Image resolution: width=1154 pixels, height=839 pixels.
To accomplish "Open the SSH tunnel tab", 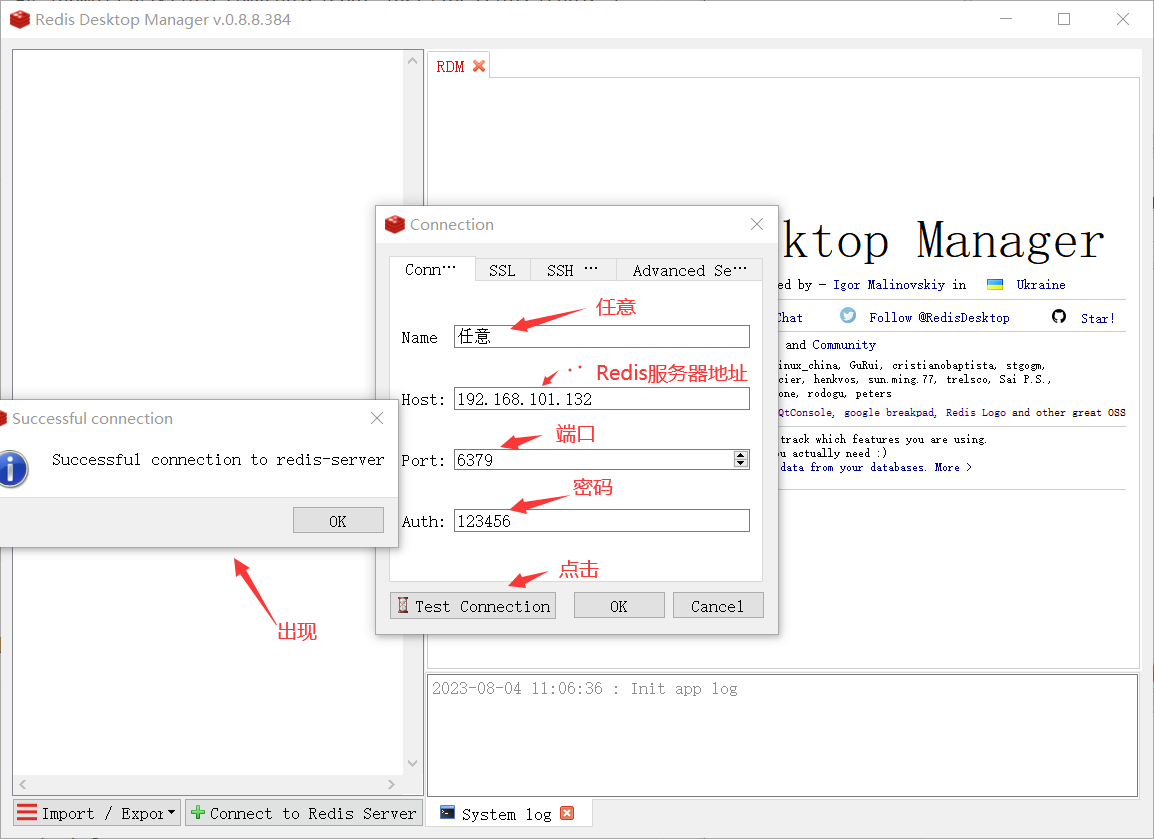I will coord(572,270).
